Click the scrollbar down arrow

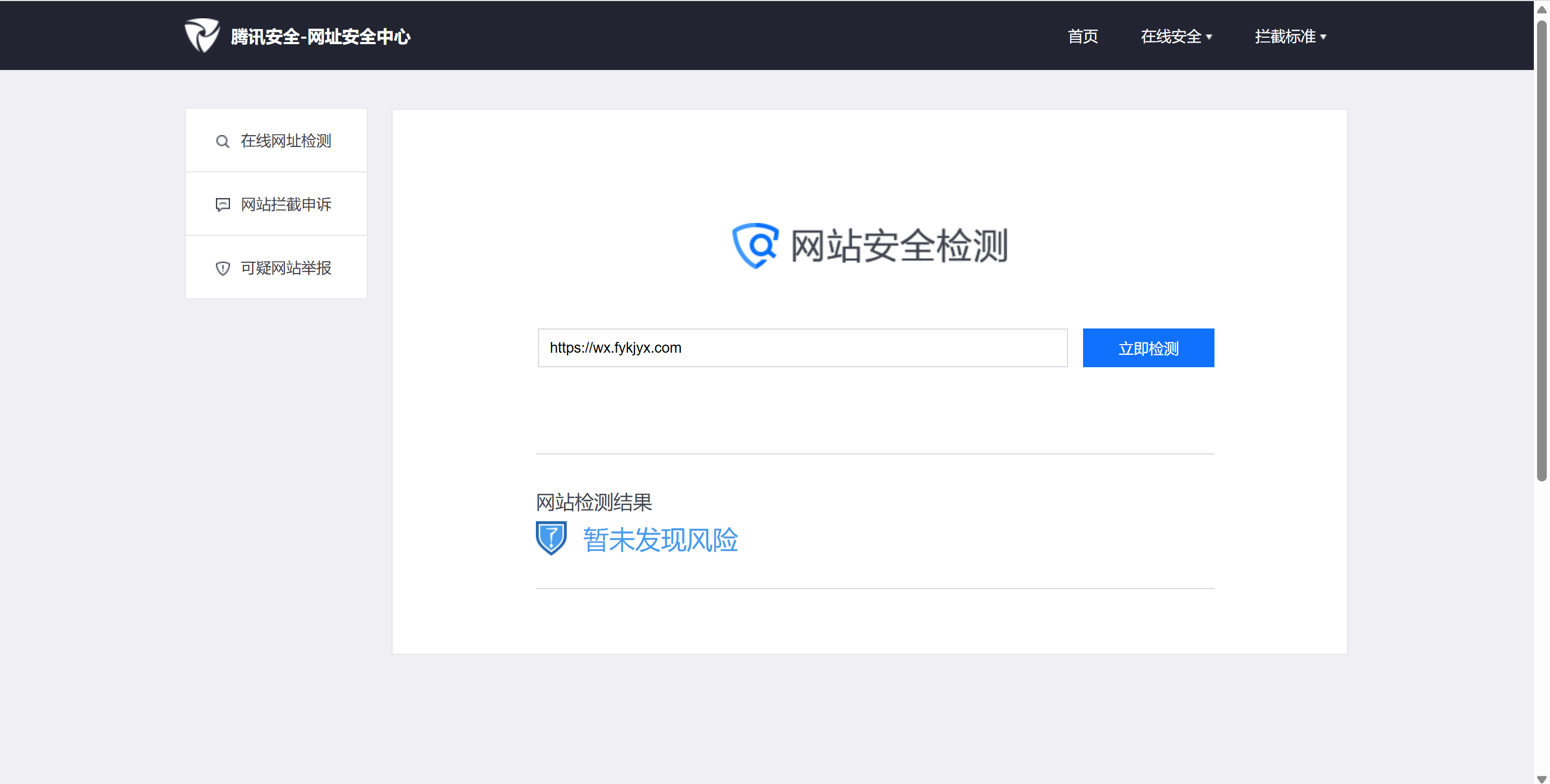click(1541, 778)
